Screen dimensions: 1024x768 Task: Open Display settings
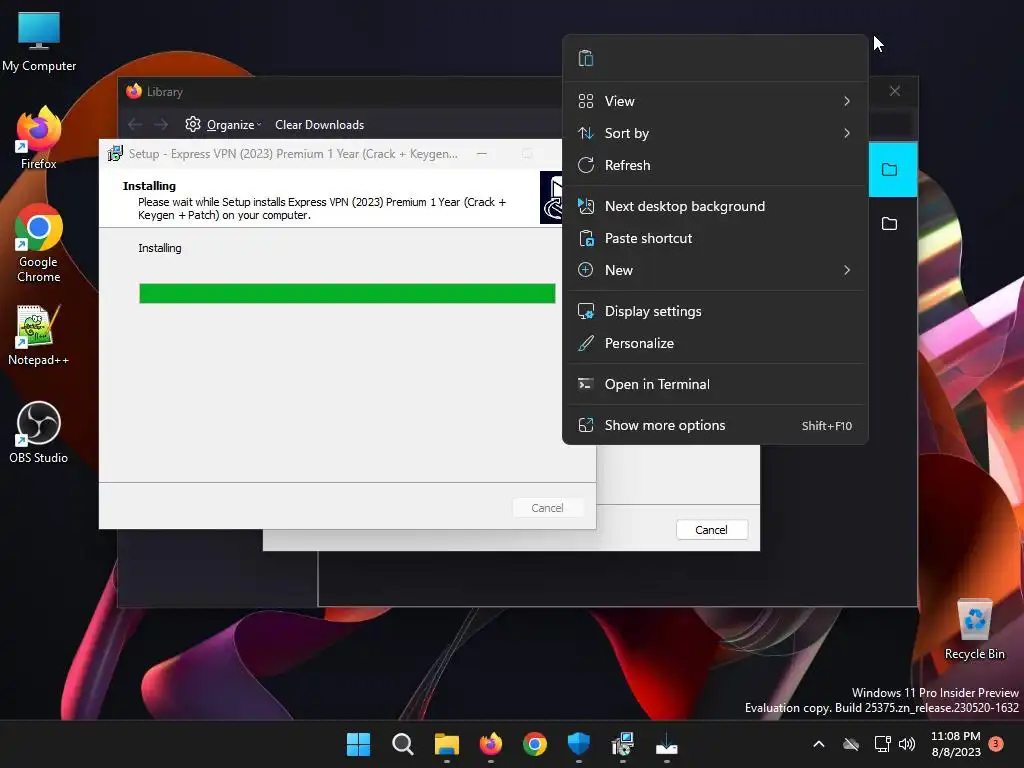tap(715, 312)
